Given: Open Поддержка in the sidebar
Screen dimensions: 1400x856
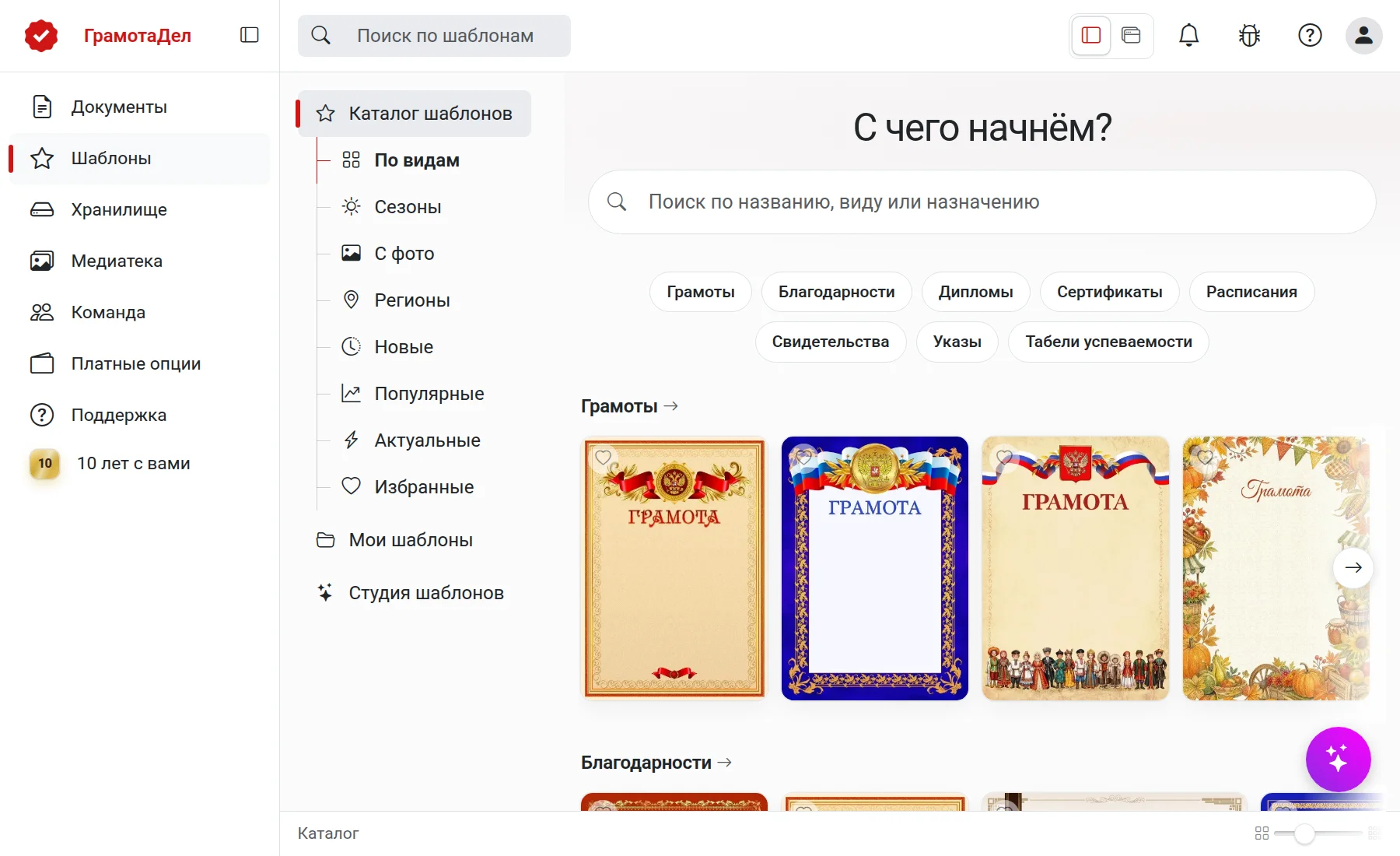Looking at the screenshot, I should (139, 415).
